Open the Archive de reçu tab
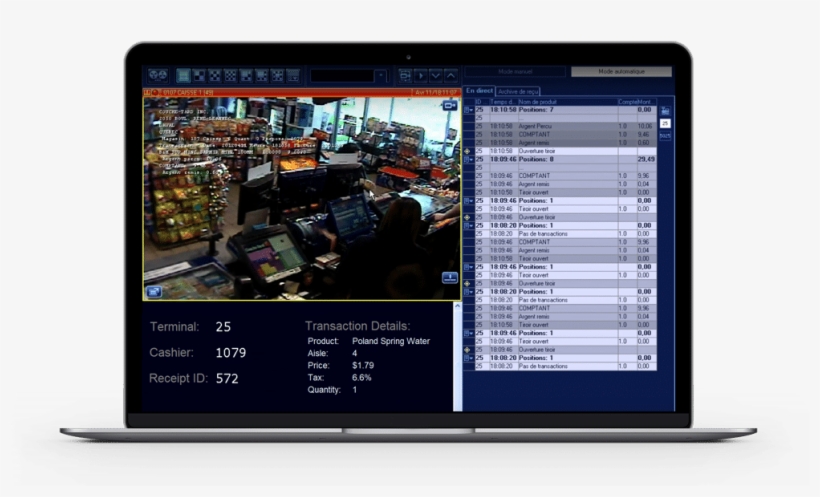This screenshot has height=497, width=820. pos(518,92)
